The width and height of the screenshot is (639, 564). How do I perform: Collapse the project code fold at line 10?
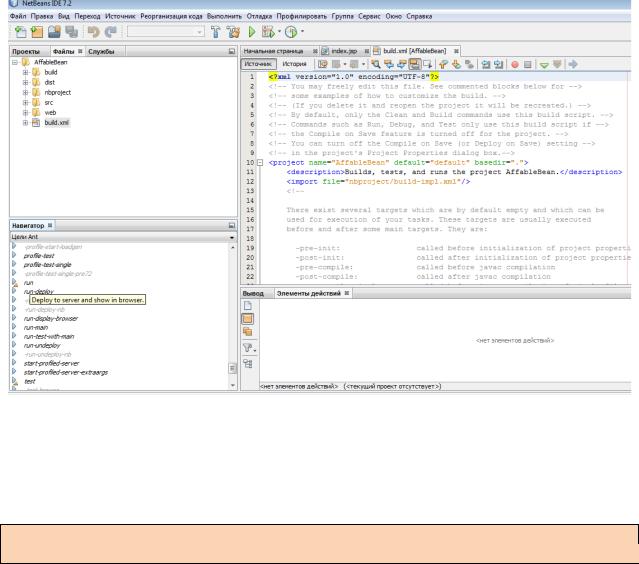pos(260,163)
